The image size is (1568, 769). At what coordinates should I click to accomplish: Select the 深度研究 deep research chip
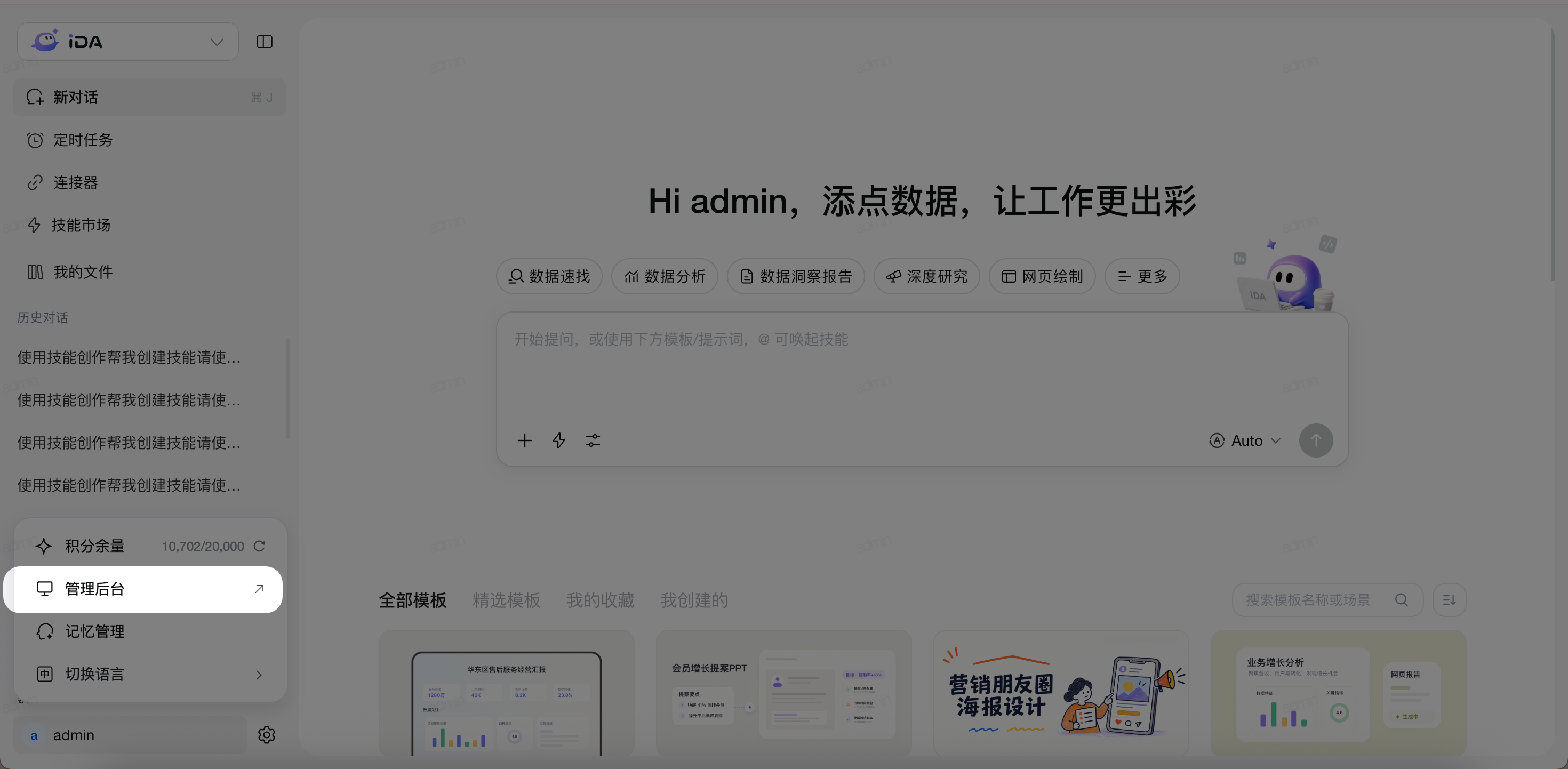coord(926,276)
